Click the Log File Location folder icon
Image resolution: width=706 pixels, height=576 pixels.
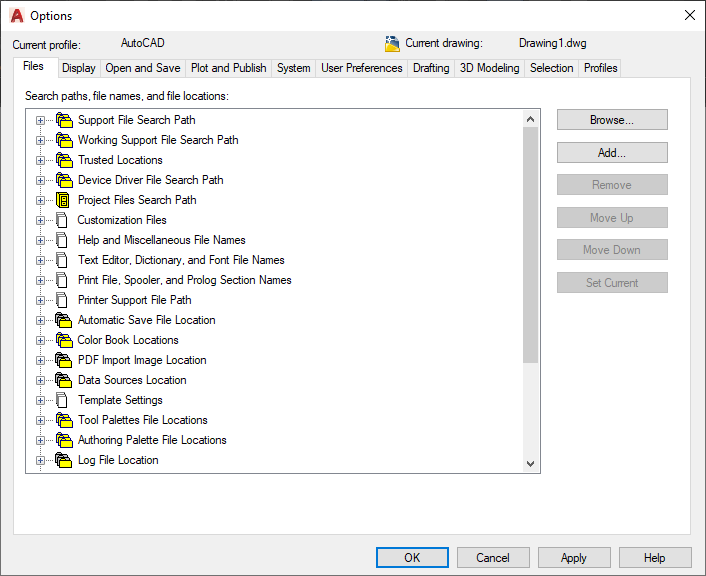(63, 460)
